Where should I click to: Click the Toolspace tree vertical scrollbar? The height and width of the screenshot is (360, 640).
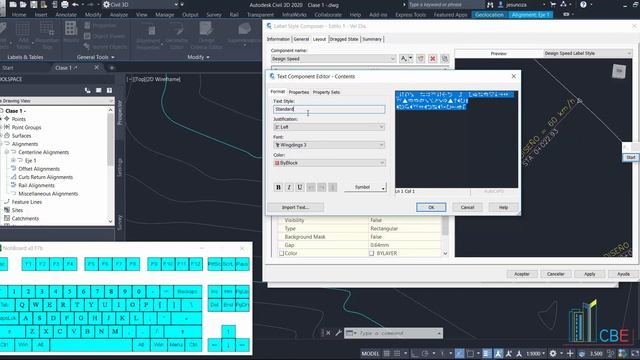point(110,166)
